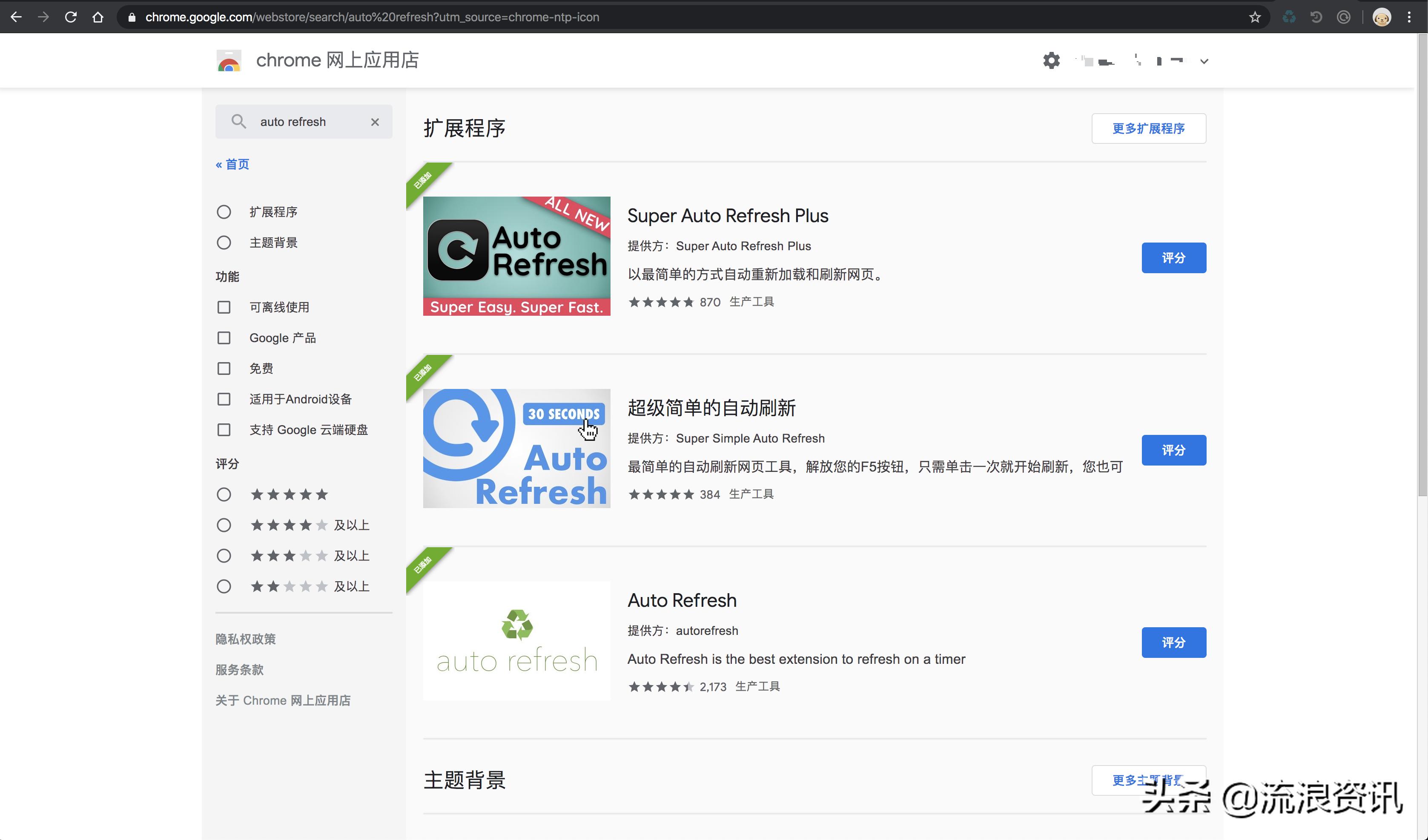The image size is (1428, 840).
Task: Click the browser profile avatar icon
Action: coord(1382,17)
